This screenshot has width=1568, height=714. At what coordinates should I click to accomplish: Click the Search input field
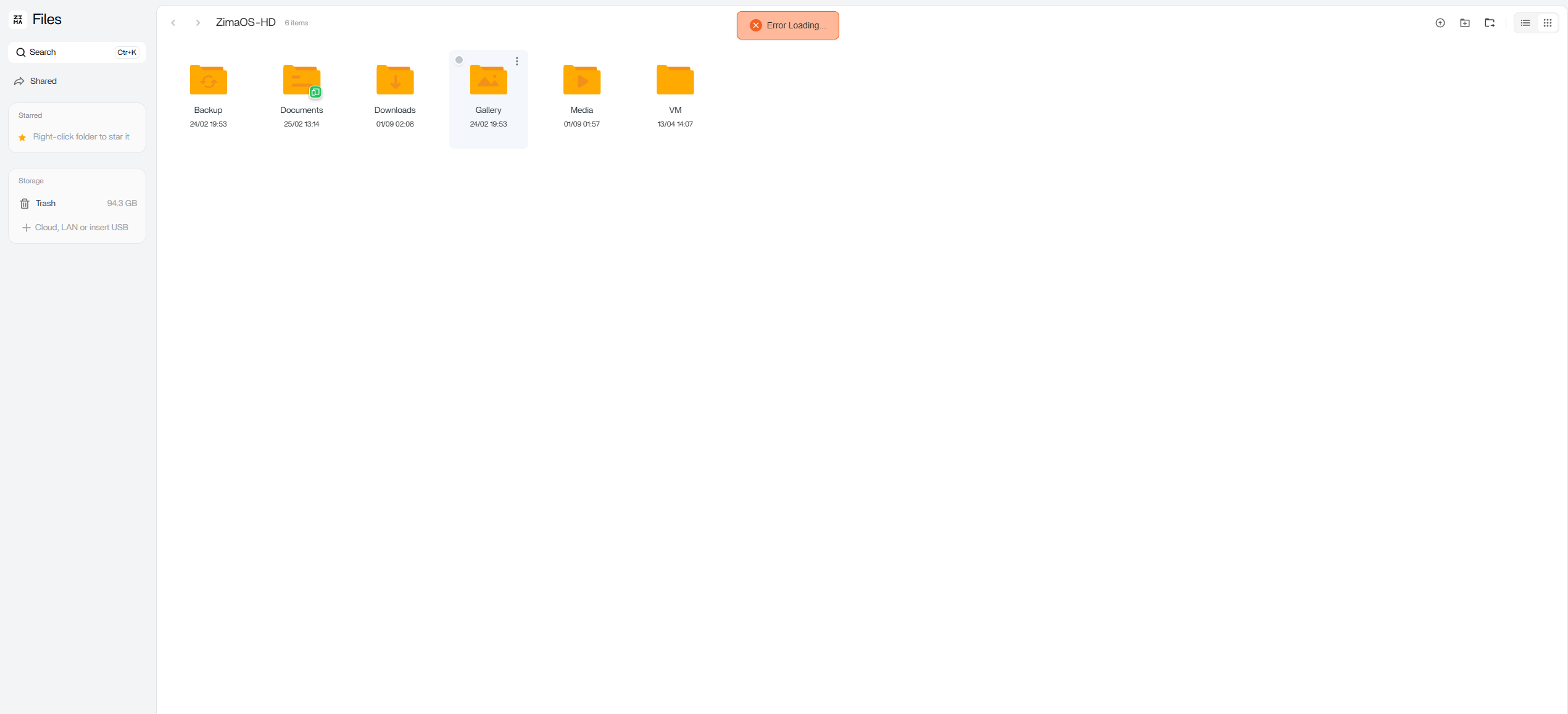tap(68, 52)
